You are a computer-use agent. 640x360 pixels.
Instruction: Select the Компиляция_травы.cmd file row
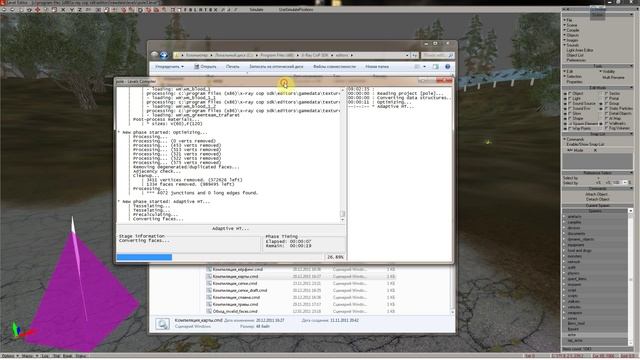(x=301, y=304)
